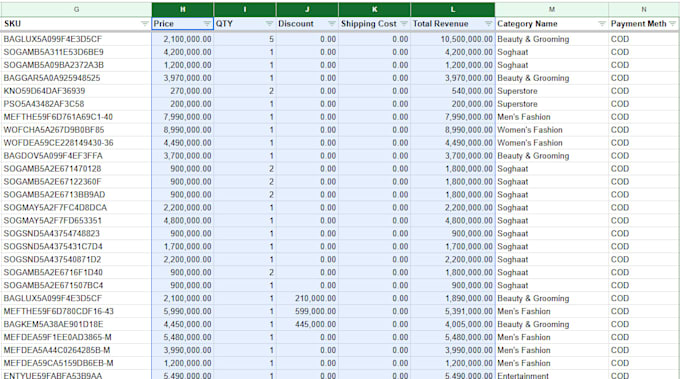
Task: Select column H header
Action: click(x=183, y=9)
